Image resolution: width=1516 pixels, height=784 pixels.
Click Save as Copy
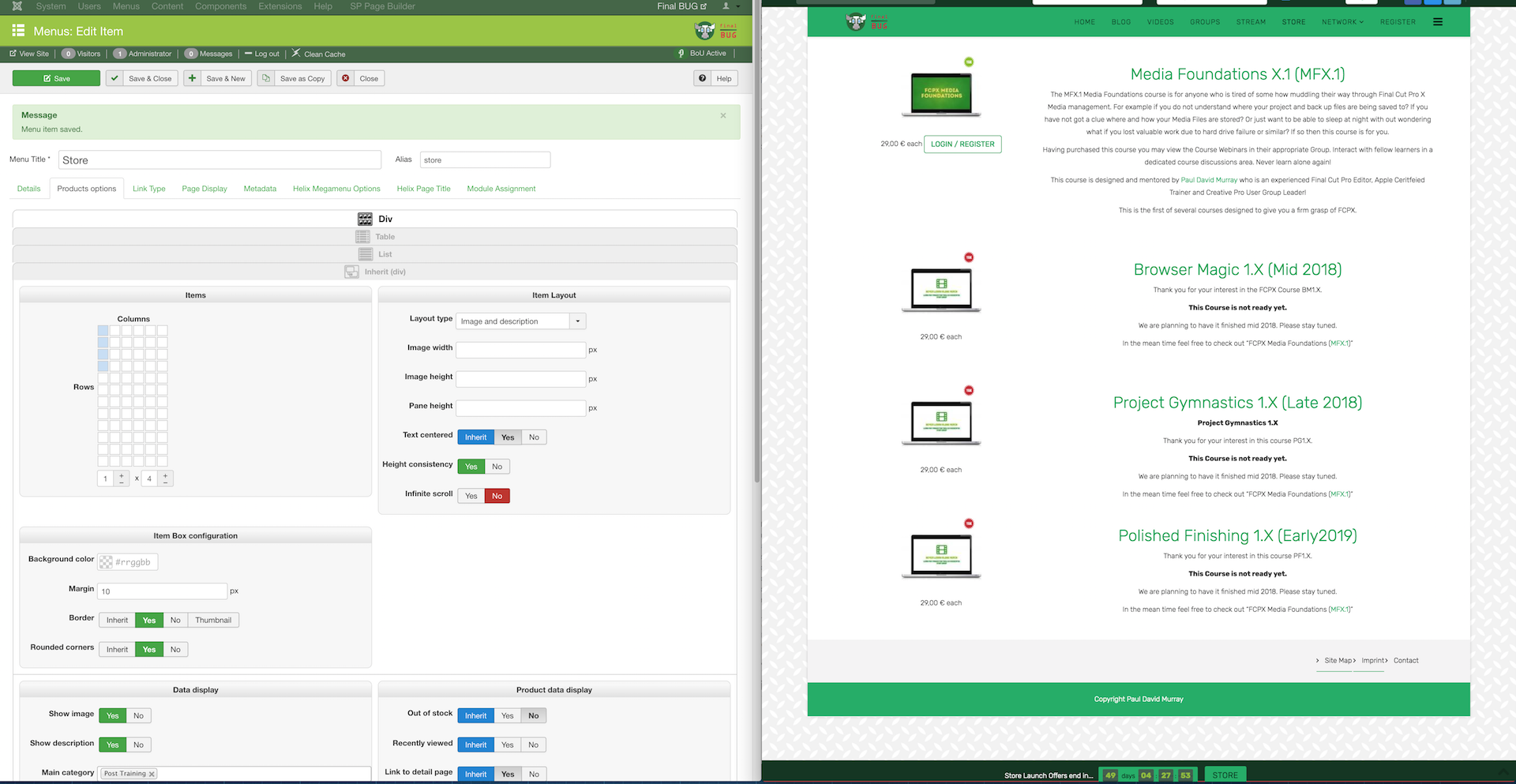point(295,78)
